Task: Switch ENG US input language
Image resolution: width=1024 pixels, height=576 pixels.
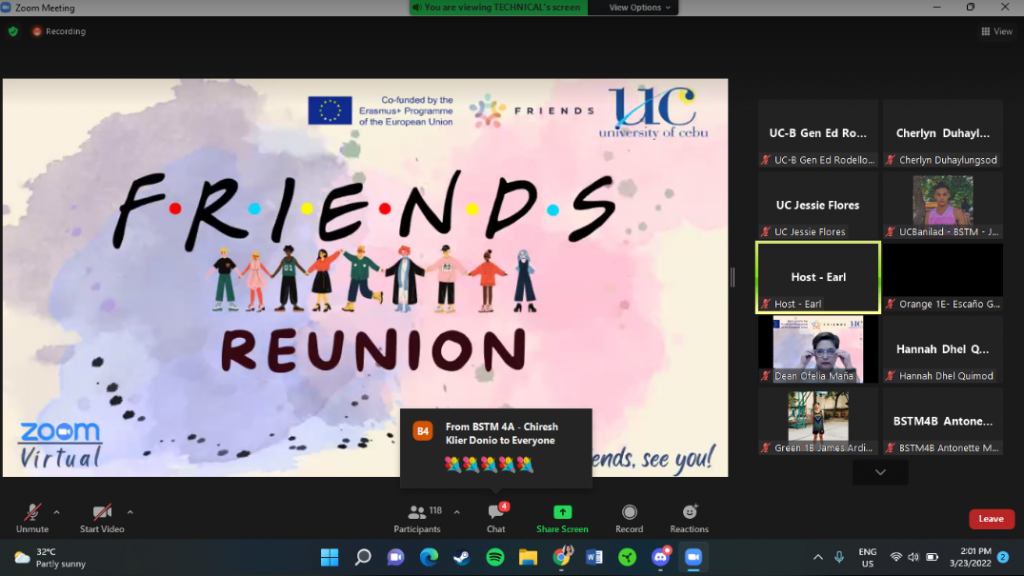Action: tap(867, 558)
